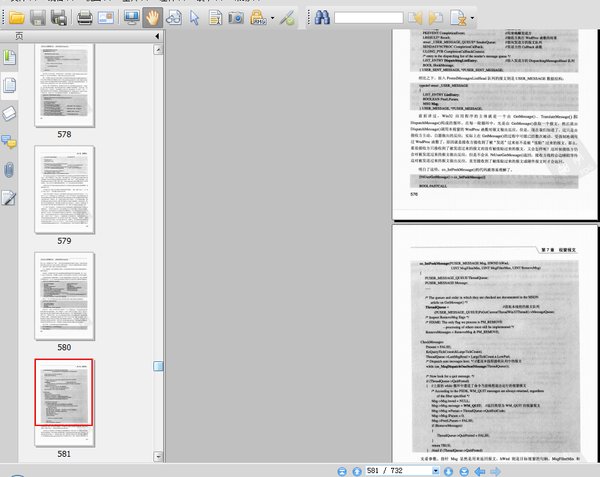Find next match with the right folder-arrow icon
The image size is (600, 477).
(x=435, y=18)
